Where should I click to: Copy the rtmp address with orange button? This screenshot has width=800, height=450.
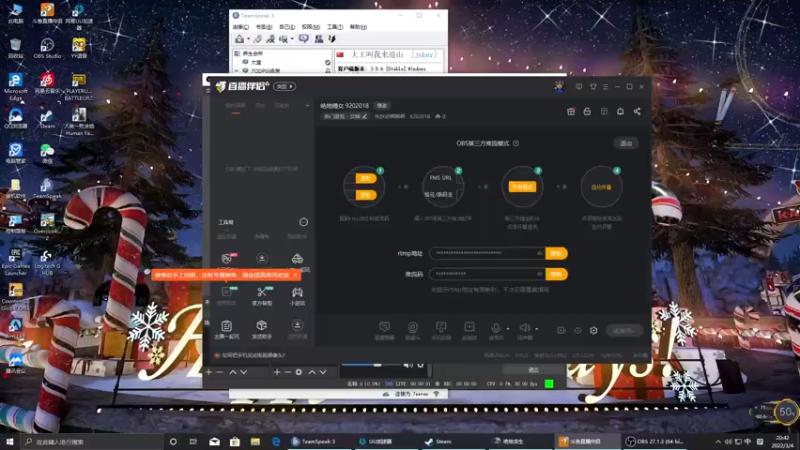pos(556,253)
